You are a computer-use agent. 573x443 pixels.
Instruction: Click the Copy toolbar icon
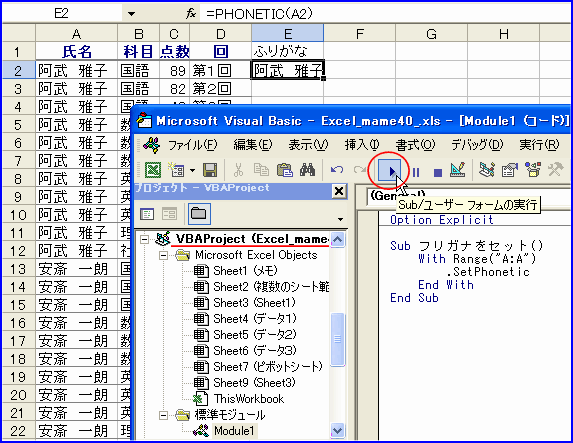261,170
